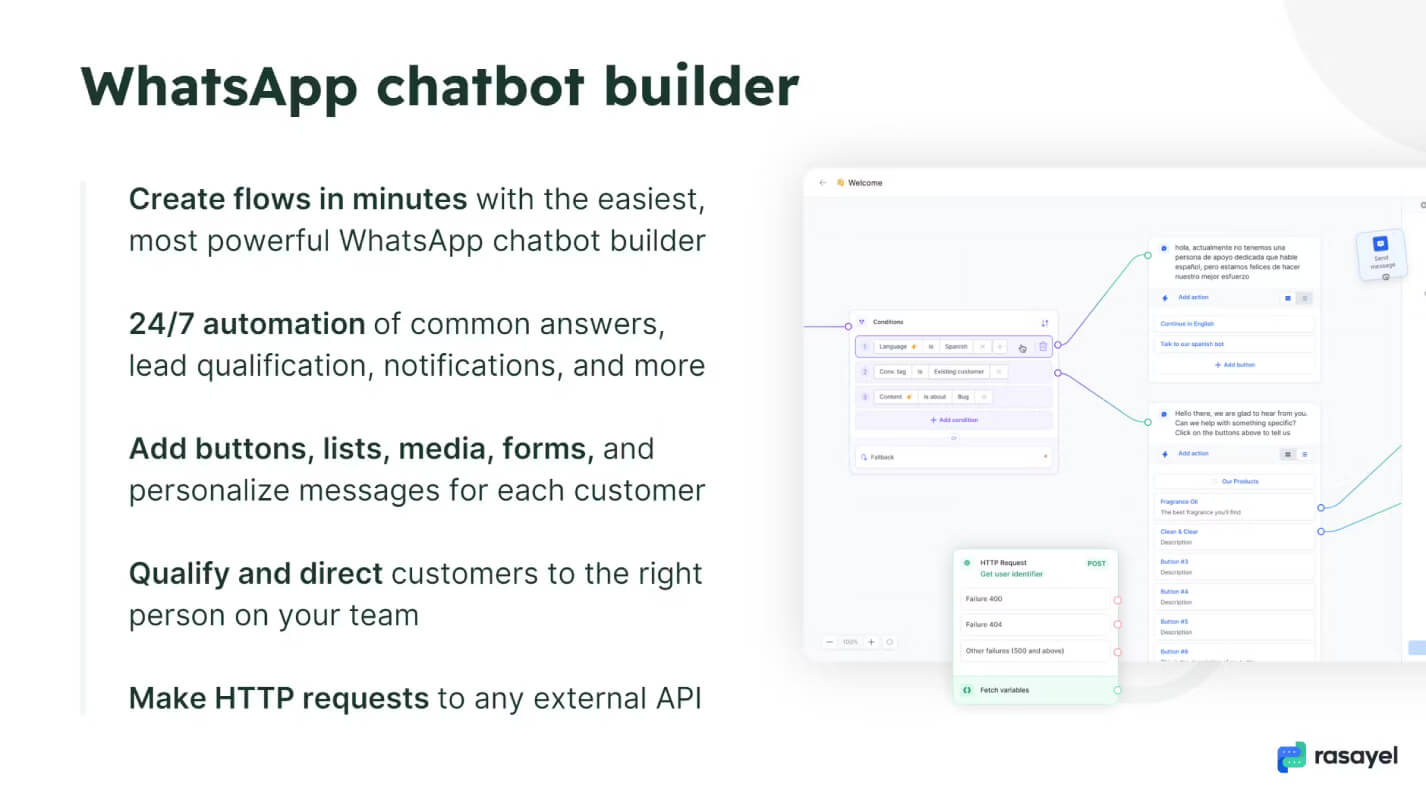This screenshot has width=1426, height=800.
Task: Click message icon beside Hello there text
Action: [1164, 413]
